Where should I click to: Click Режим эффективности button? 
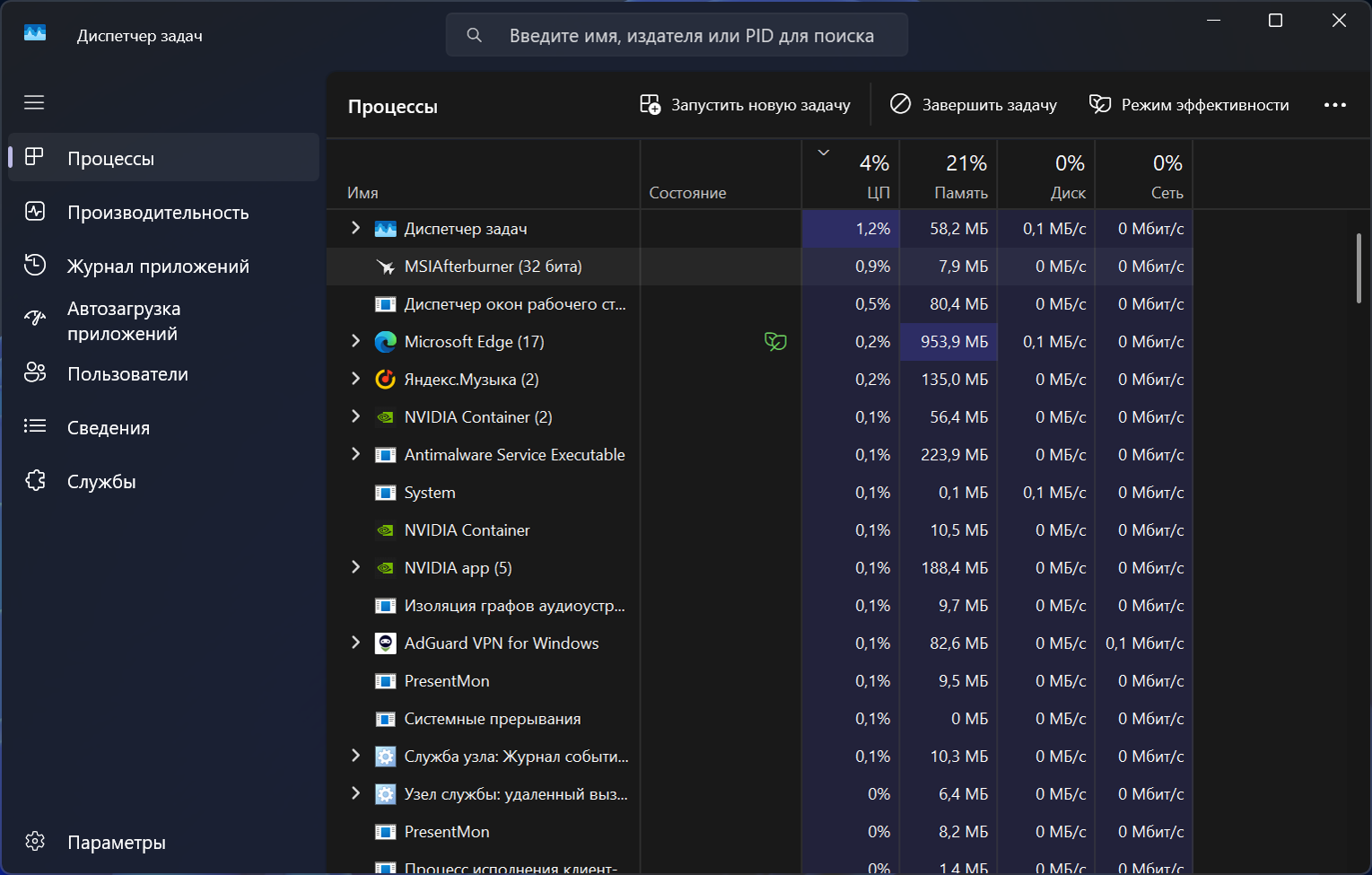point(1189,105)
